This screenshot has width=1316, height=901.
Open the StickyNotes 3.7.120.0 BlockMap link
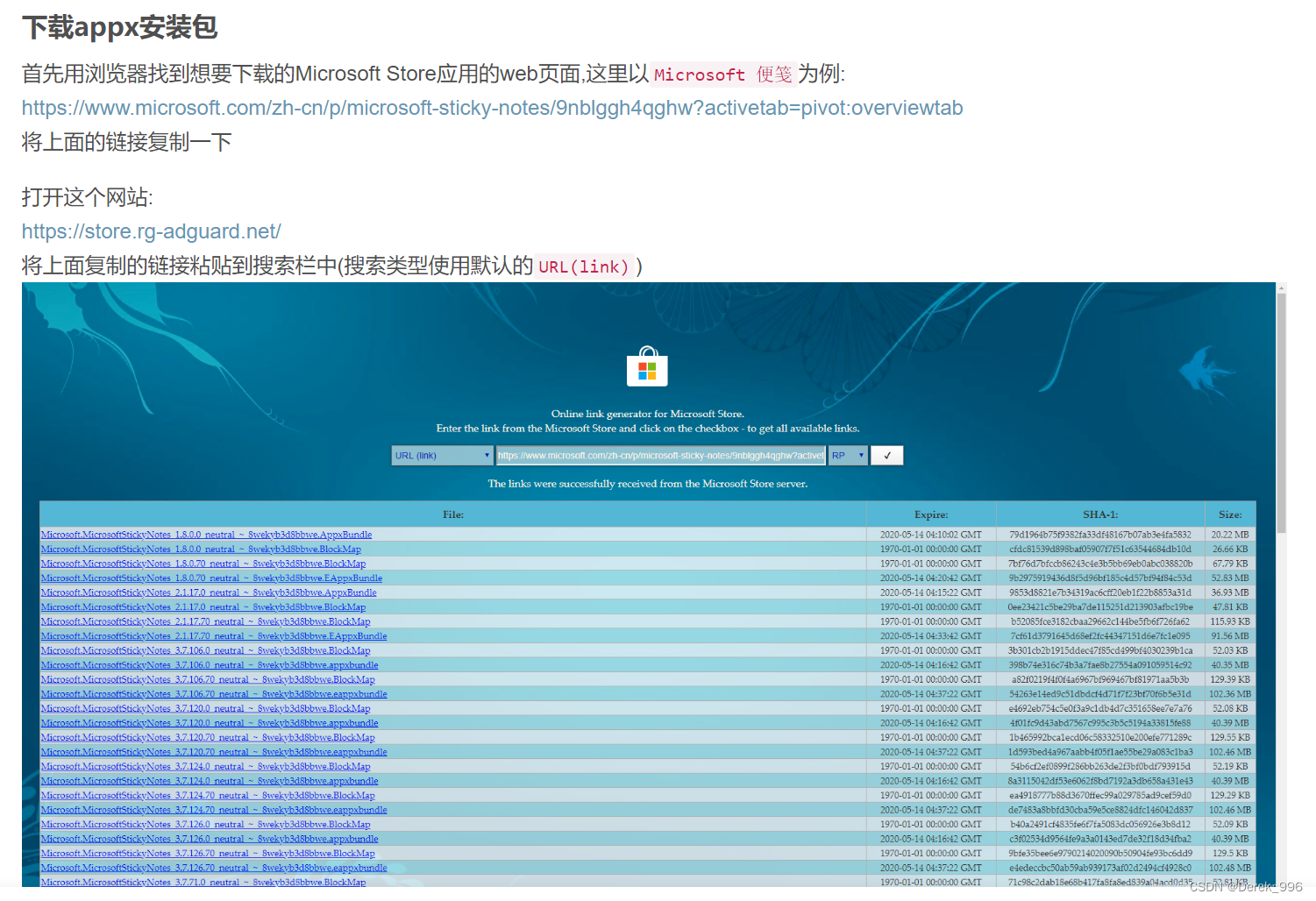click(x=205, y=708)
